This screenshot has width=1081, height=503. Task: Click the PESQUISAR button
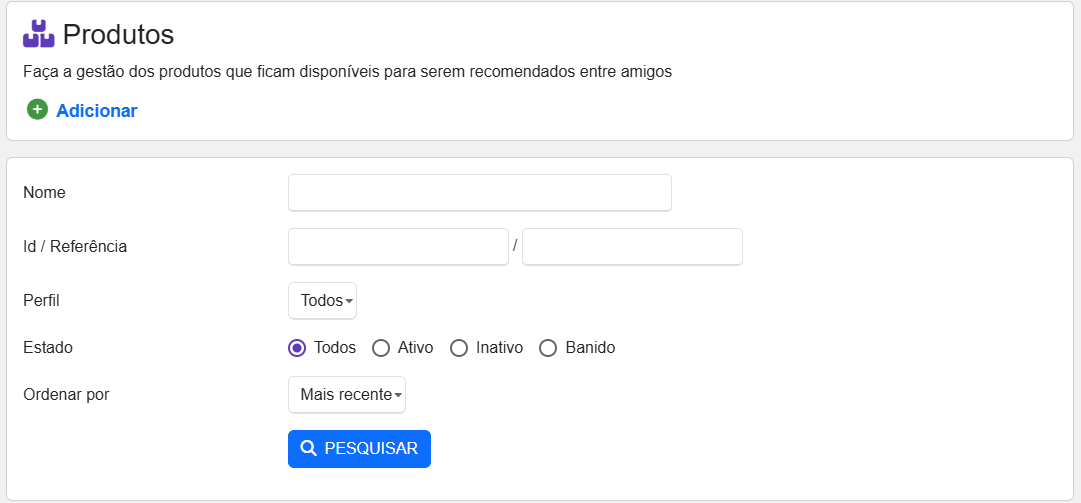coord(359,449)
